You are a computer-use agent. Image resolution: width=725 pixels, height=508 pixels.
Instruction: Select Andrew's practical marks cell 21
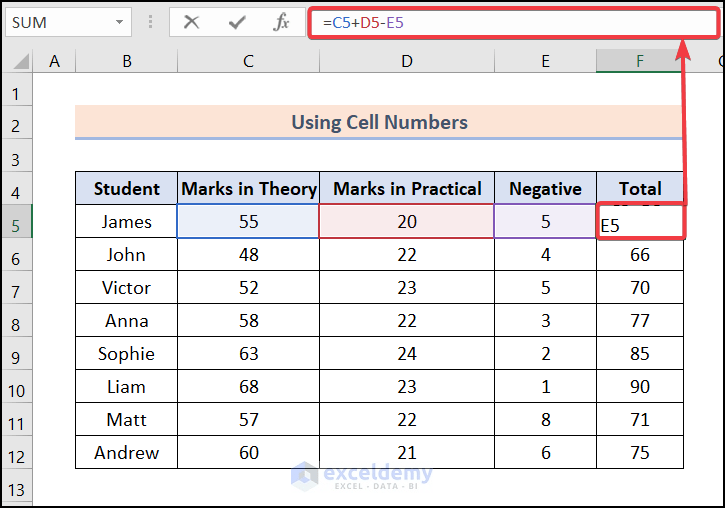tap(407, 452)
